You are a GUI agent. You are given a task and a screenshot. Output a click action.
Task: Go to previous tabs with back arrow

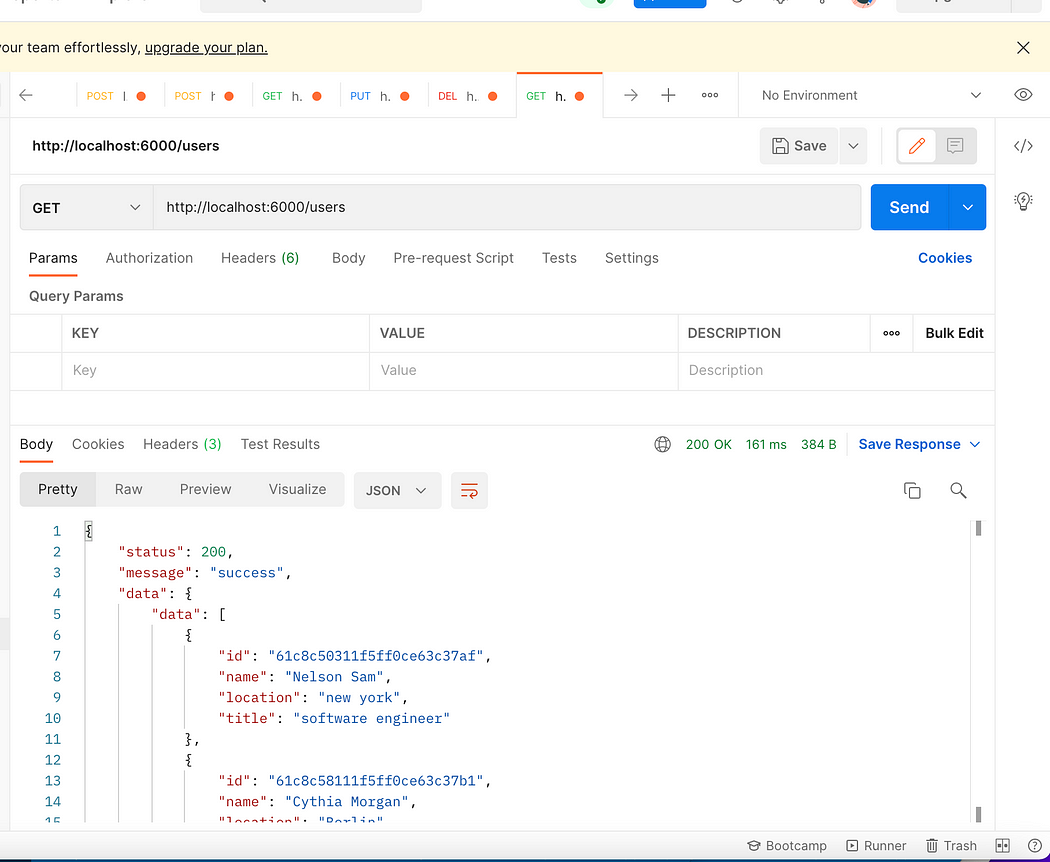(26, 95)
